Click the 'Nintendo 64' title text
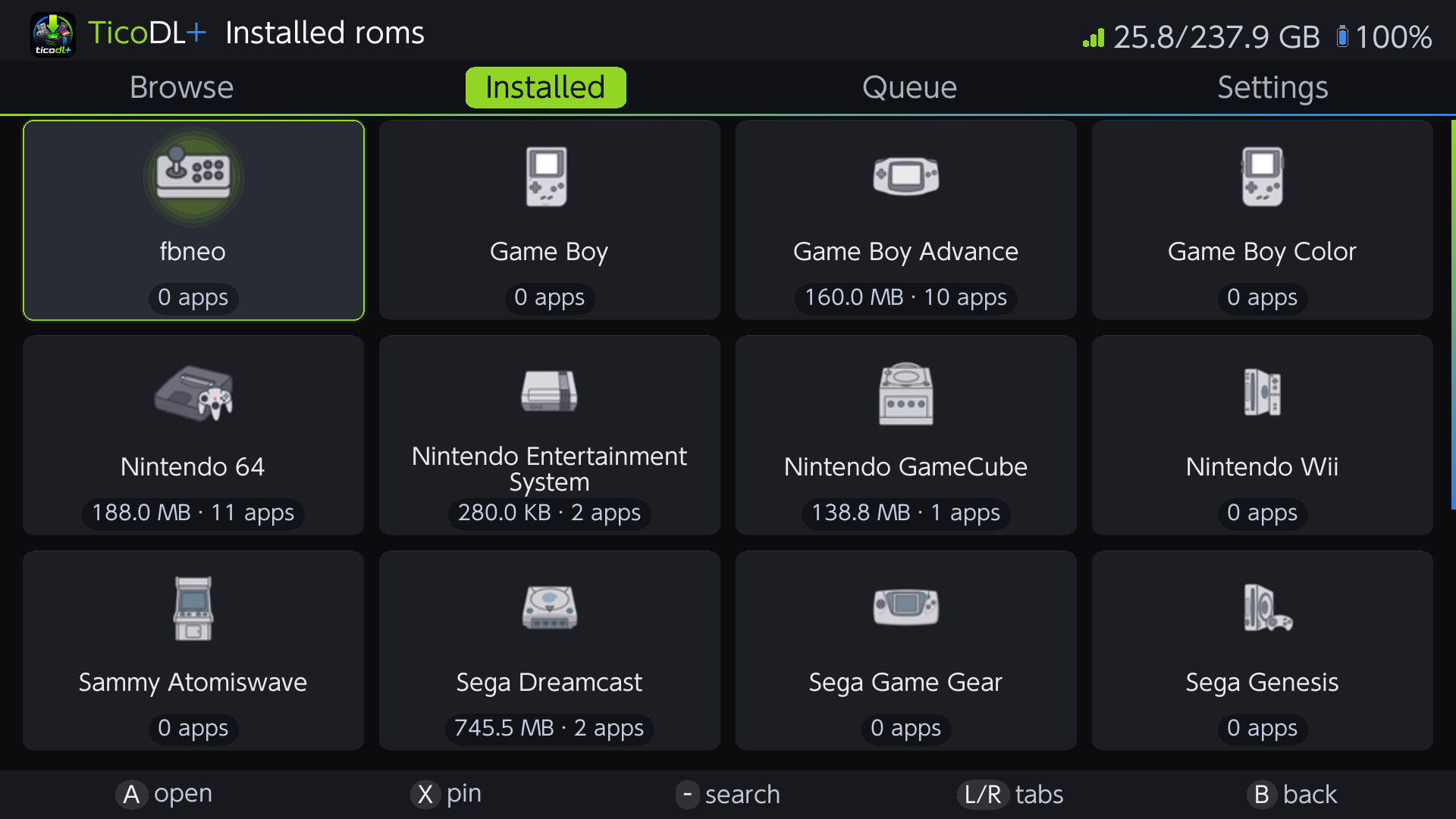This screenshot has height=819, width=1456. 193,466
